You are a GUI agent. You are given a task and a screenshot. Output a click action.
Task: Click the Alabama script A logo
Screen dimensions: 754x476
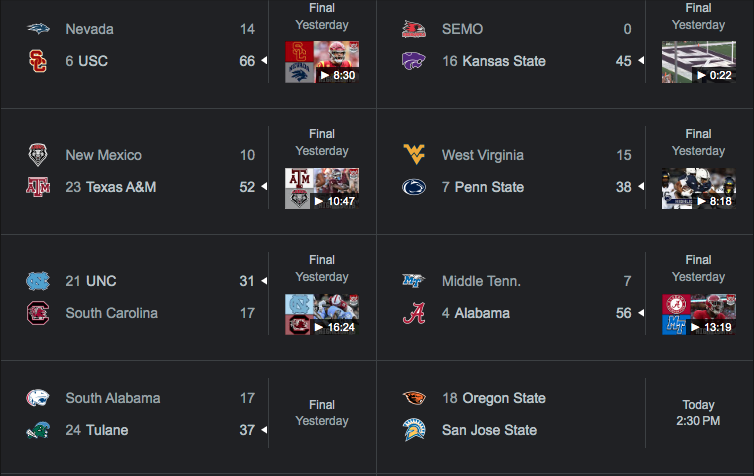click(414, 313)
